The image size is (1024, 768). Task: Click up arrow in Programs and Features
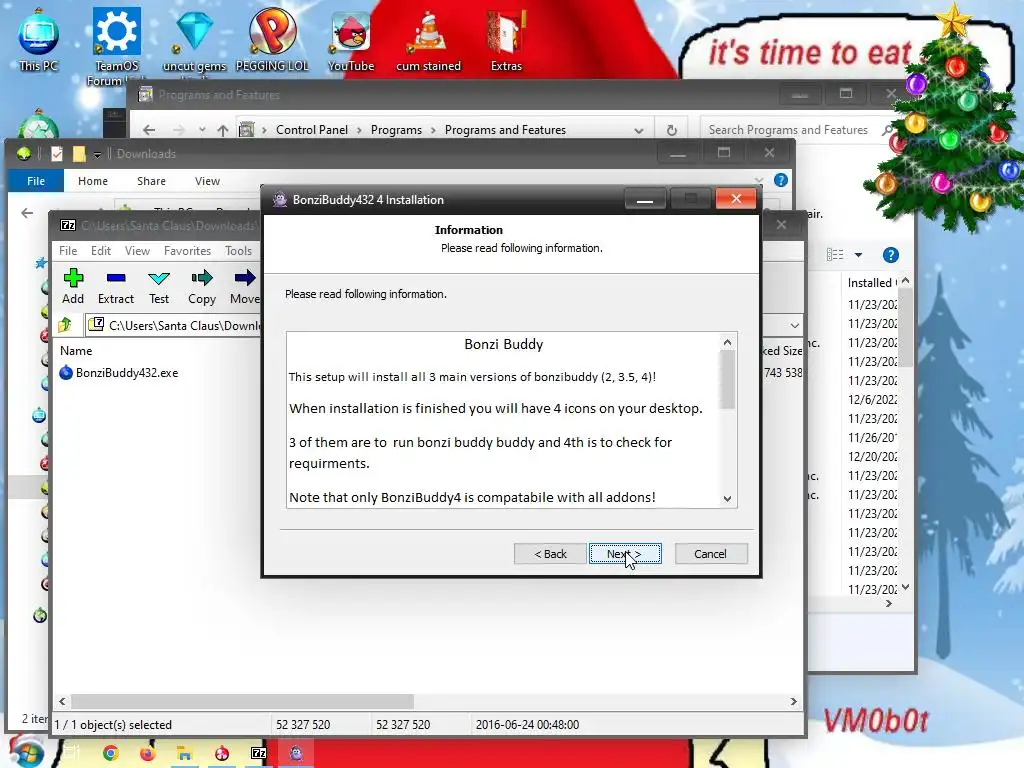pos(223,130)
